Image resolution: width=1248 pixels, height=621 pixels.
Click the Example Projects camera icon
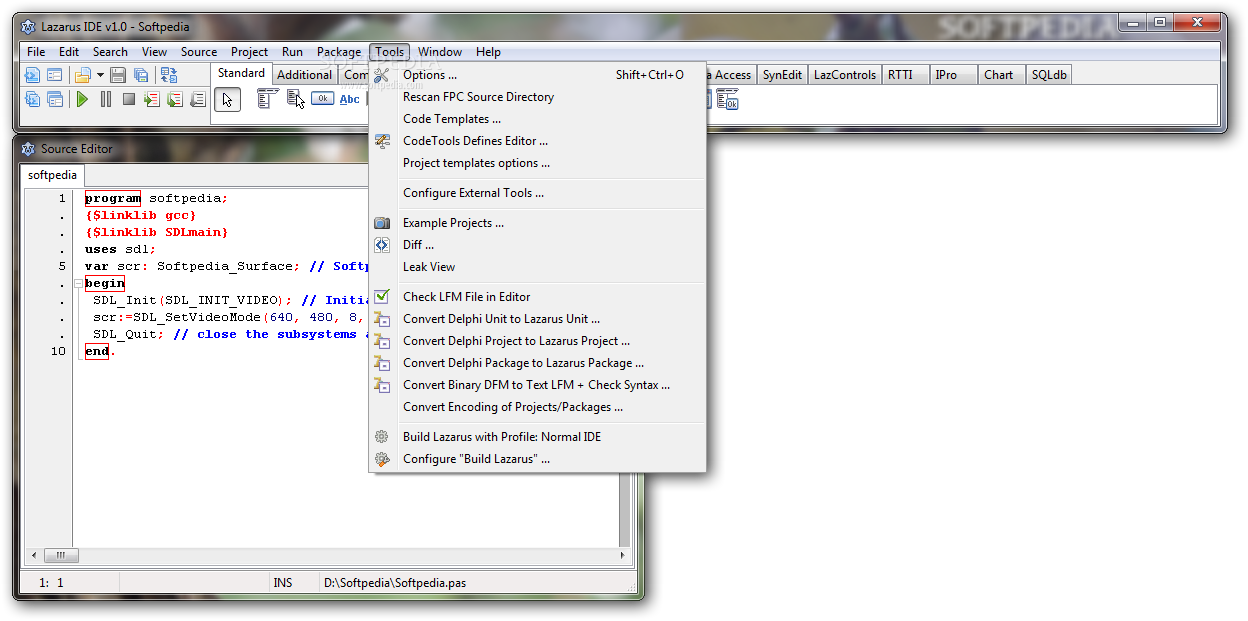coord(382,223)
